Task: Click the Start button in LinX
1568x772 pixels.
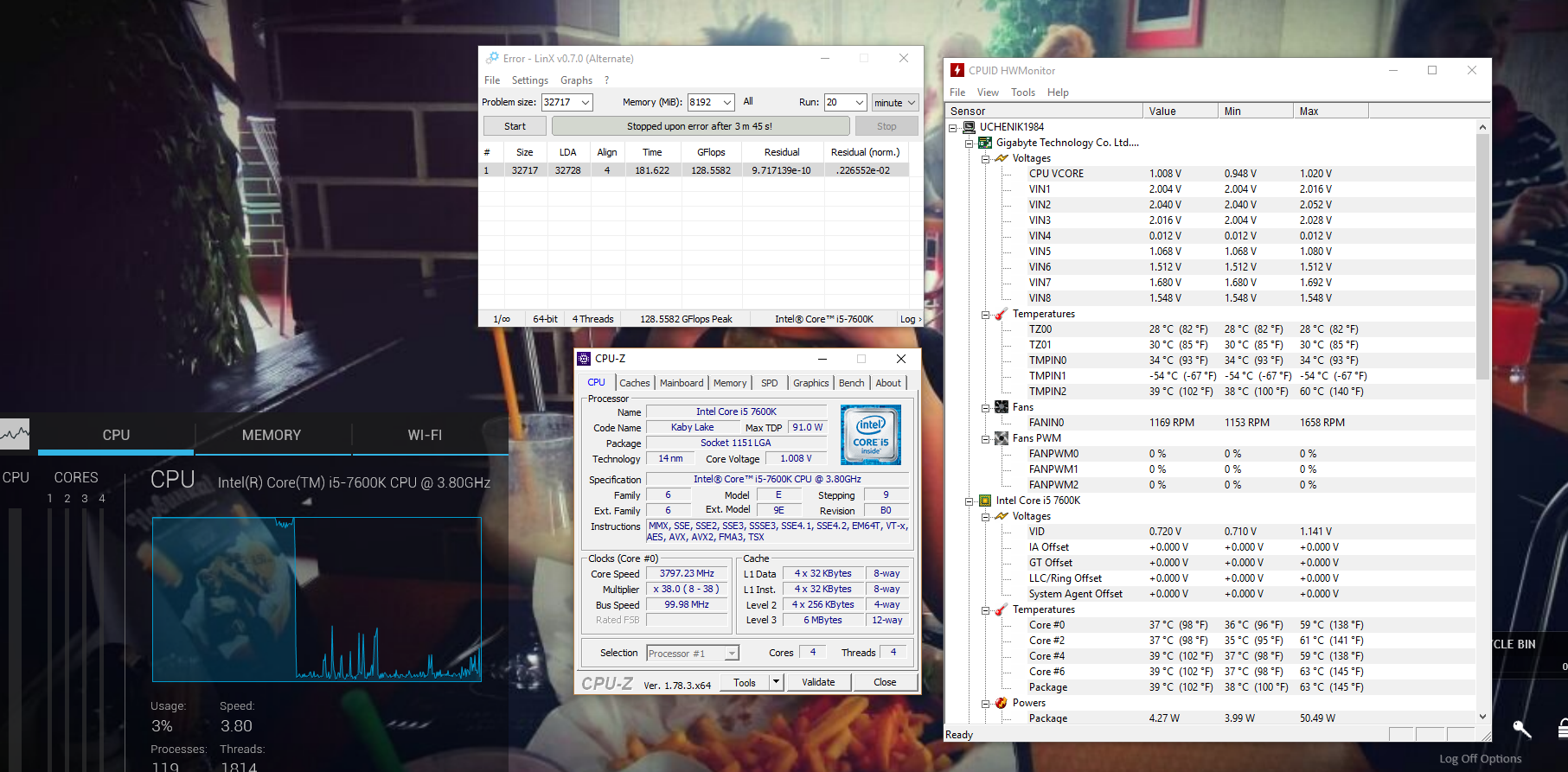Action: pos(515,126)
